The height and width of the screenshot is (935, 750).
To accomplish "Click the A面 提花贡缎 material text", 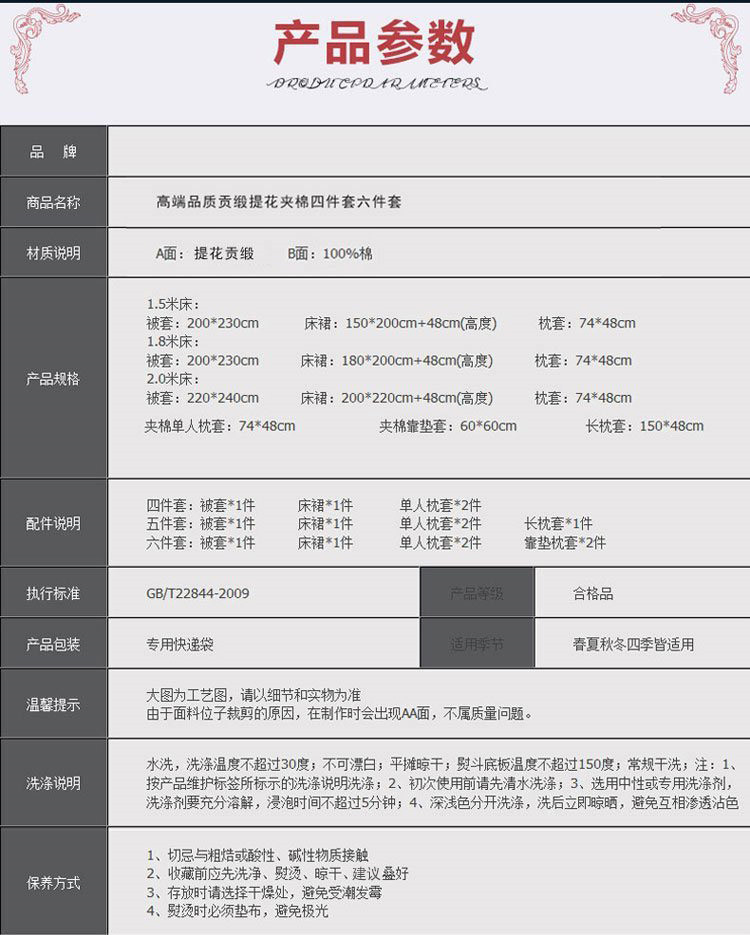I will (204, 254).
